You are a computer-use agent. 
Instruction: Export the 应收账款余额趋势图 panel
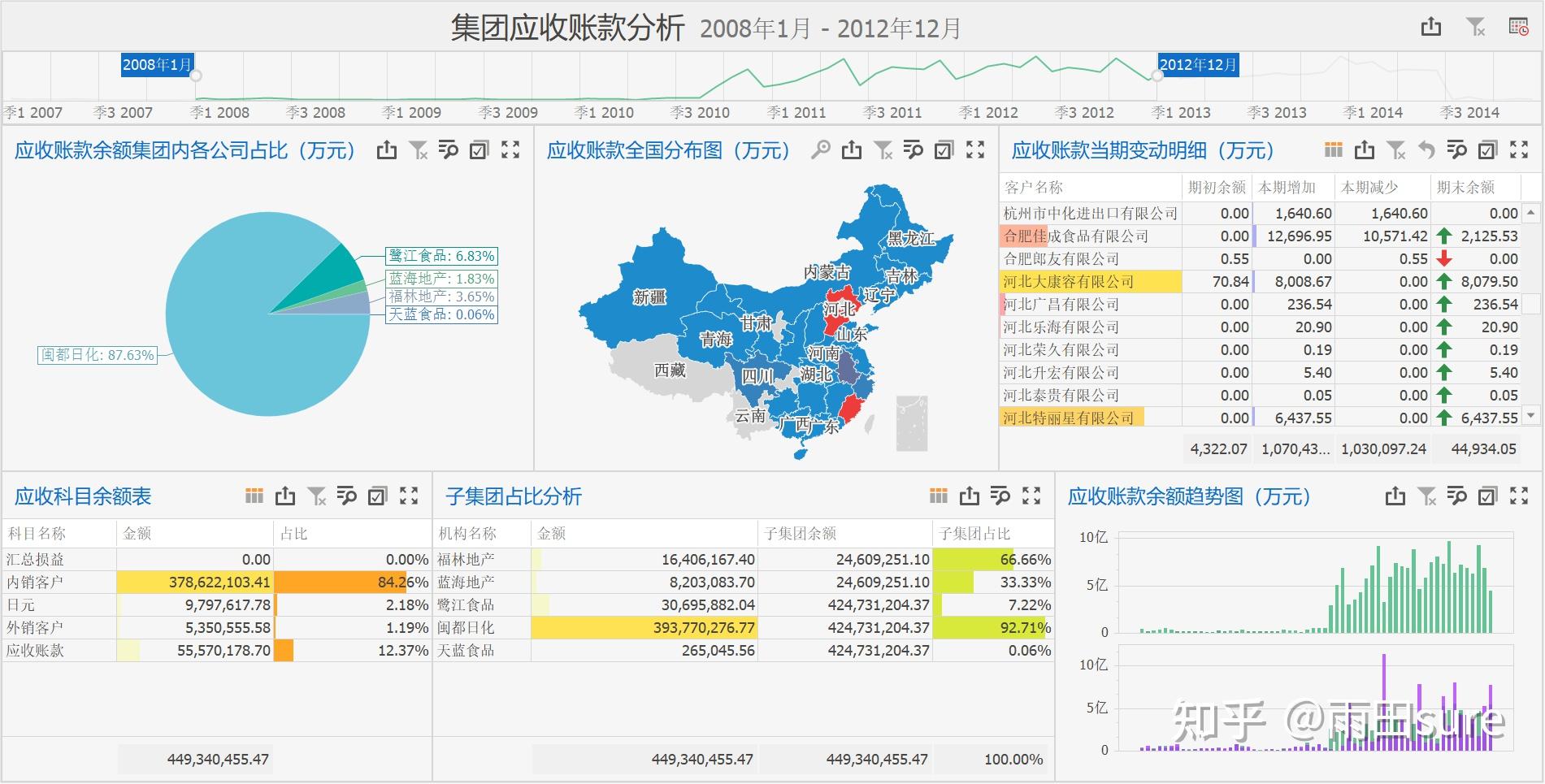click(1395, 496)
